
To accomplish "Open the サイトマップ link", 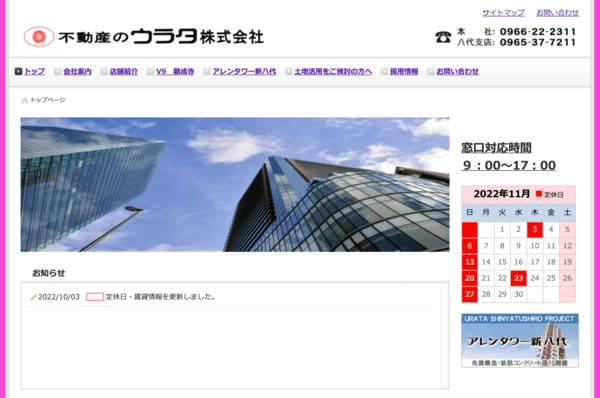I will (x=503, y=13).
